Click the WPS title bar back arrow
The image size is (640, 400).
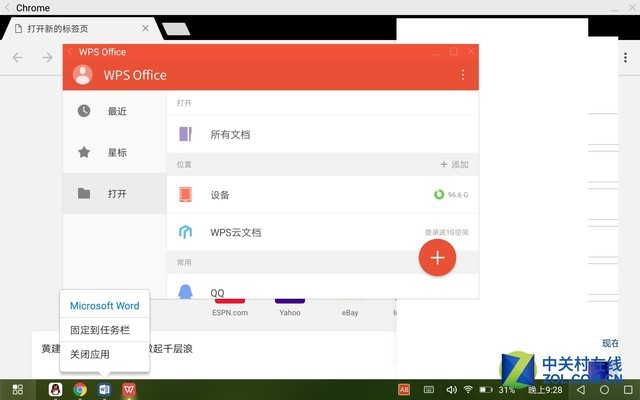[x=70, y=51]
